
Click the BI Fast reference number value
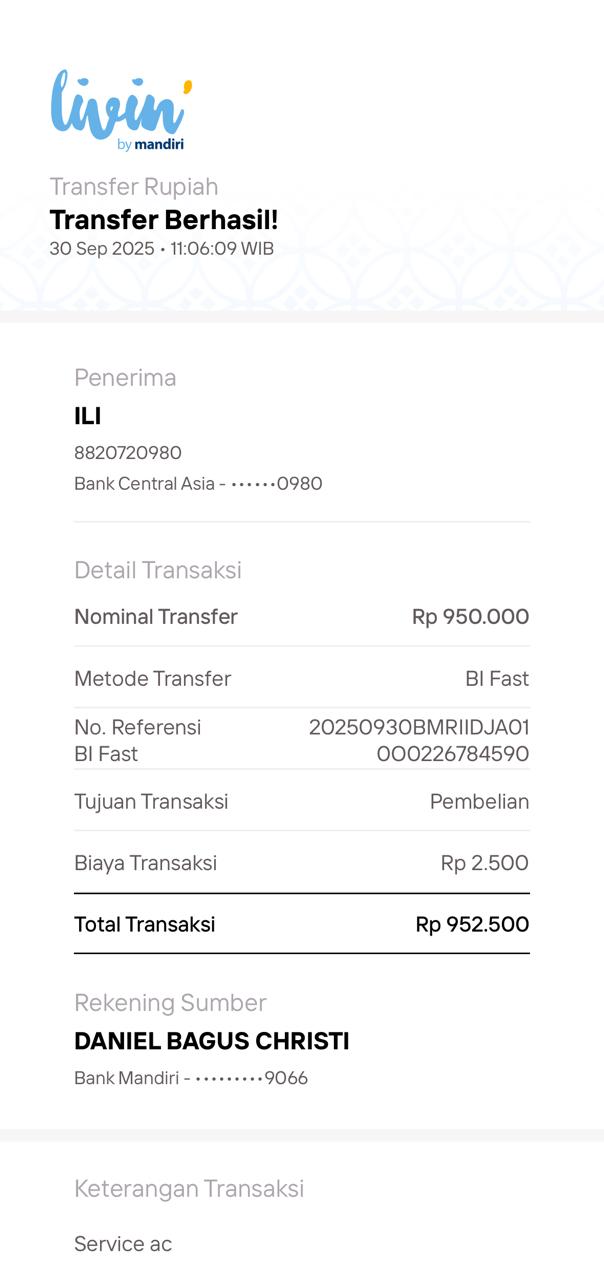click(419, 740)
